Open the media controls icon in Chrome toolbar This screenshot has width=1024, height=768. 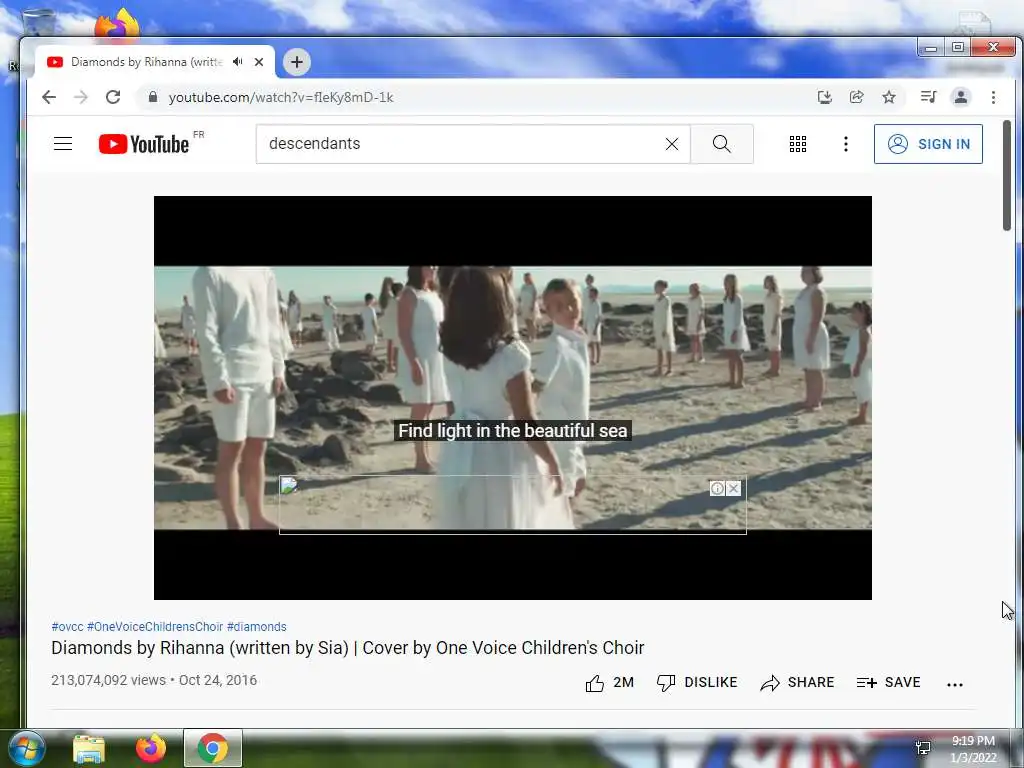point(928,97)
